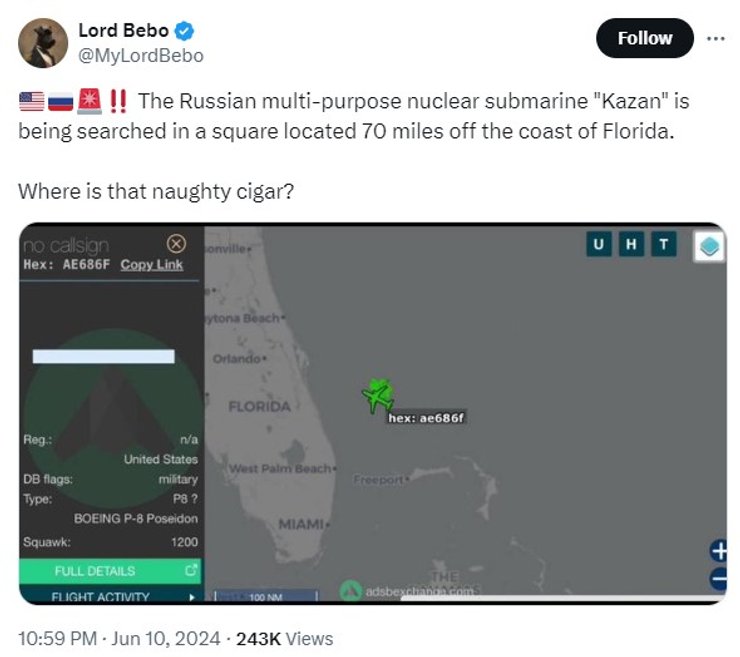Close the aircraft info panel with X icon
740x657 pixels.
coord(176,243)
